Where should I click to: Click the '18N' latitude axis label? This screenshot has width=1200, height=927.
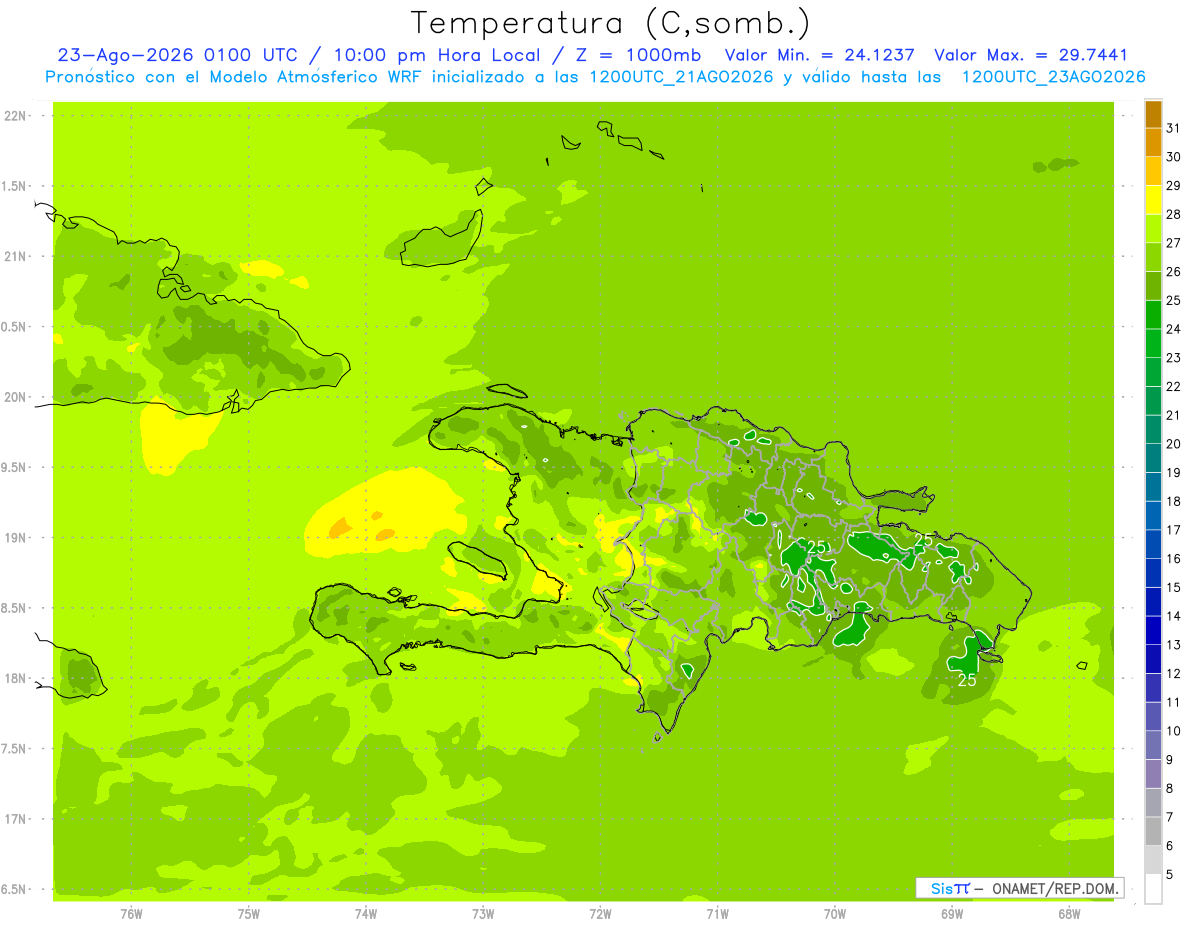(17, 679)
